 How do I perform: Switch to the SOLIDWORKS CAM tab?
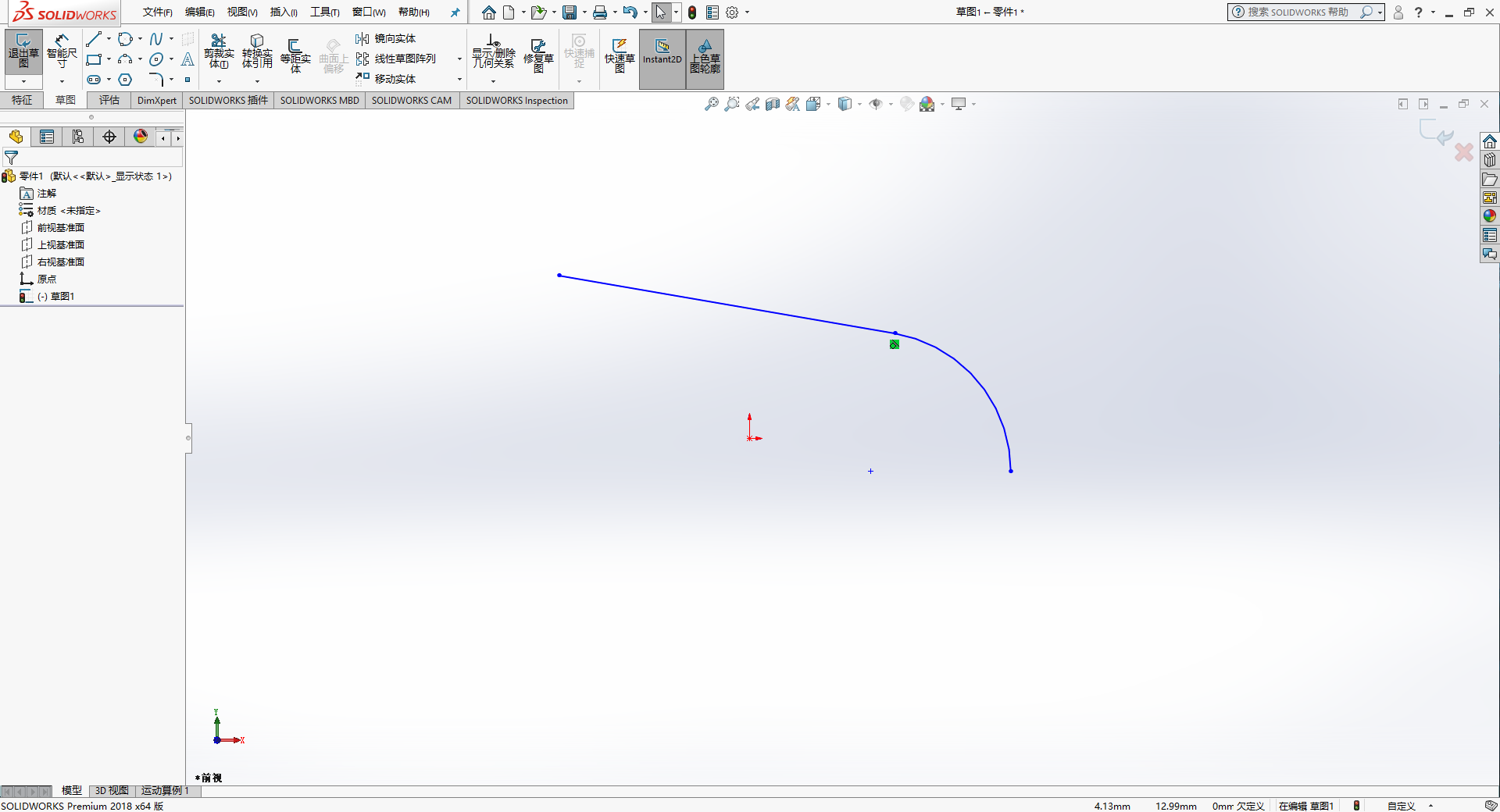(x=412, y=100)
